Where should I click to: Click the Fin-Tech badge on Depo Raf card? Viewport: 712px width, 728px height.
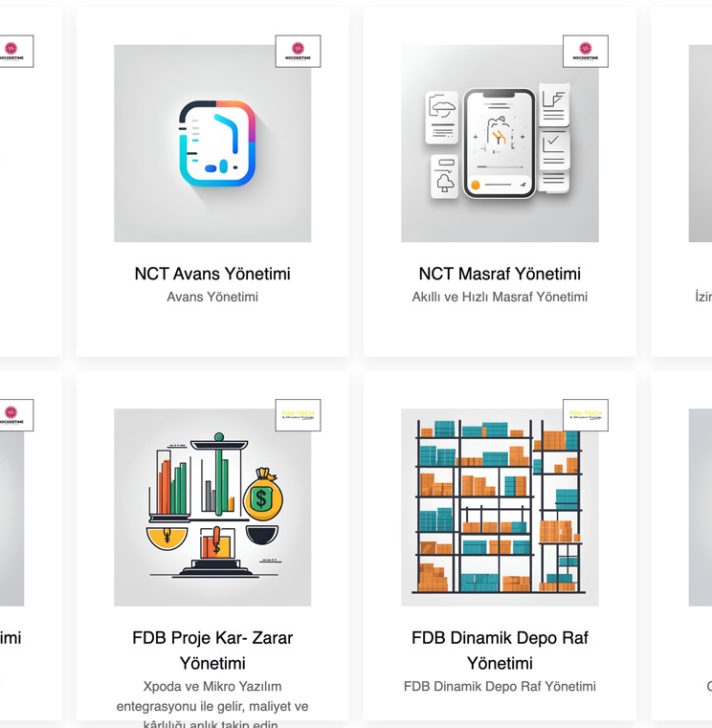(585, 415)
